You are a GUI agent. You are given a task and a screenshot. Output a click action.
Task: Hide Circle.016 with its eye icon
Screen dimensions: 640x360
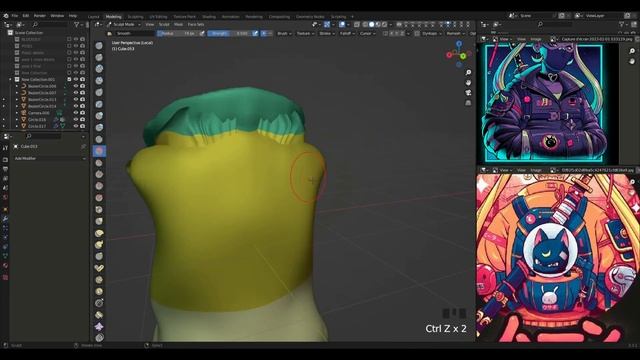tap(76, 120)
